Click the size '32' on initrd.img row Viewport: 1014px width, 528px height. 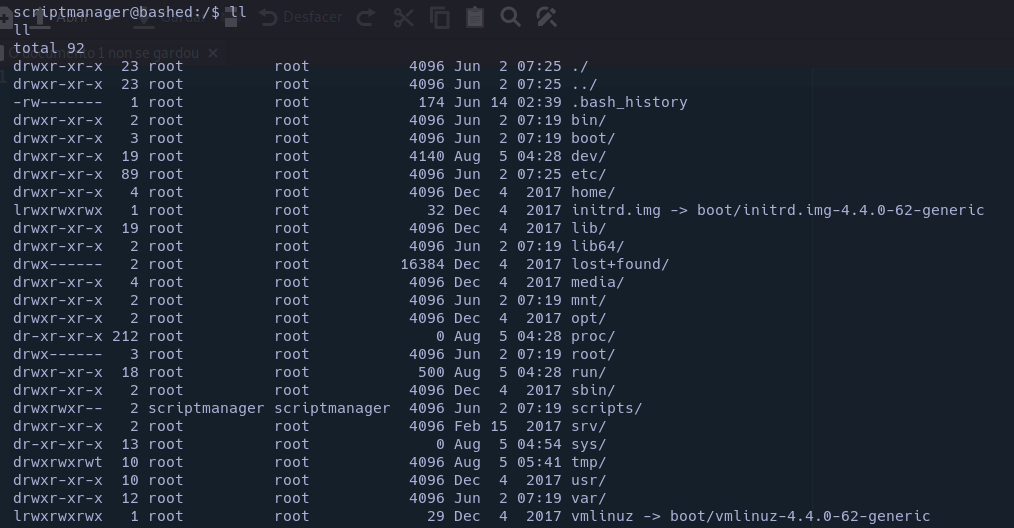(436, 210)
